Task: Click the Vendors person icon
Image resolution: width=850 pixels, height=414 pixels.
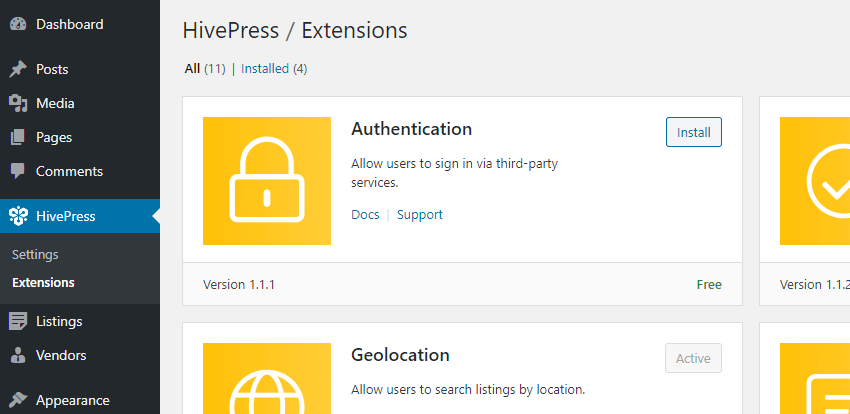Action: tap(18, 355)
